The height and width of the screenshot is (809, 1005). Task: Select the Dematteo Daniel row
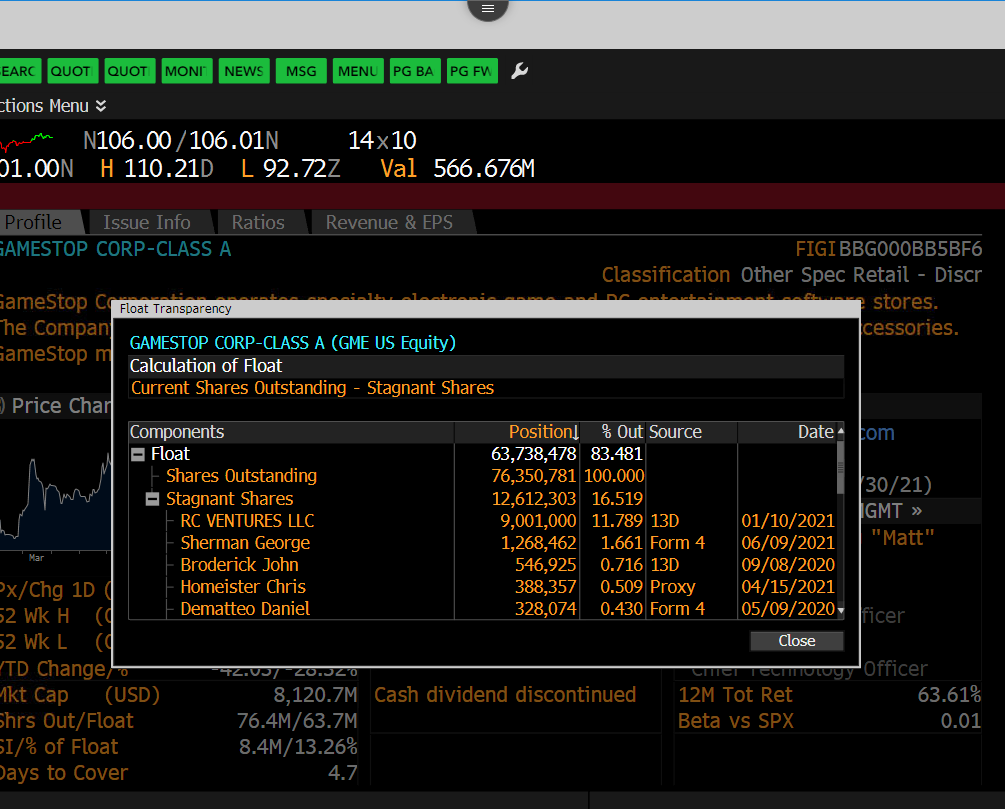483,609
